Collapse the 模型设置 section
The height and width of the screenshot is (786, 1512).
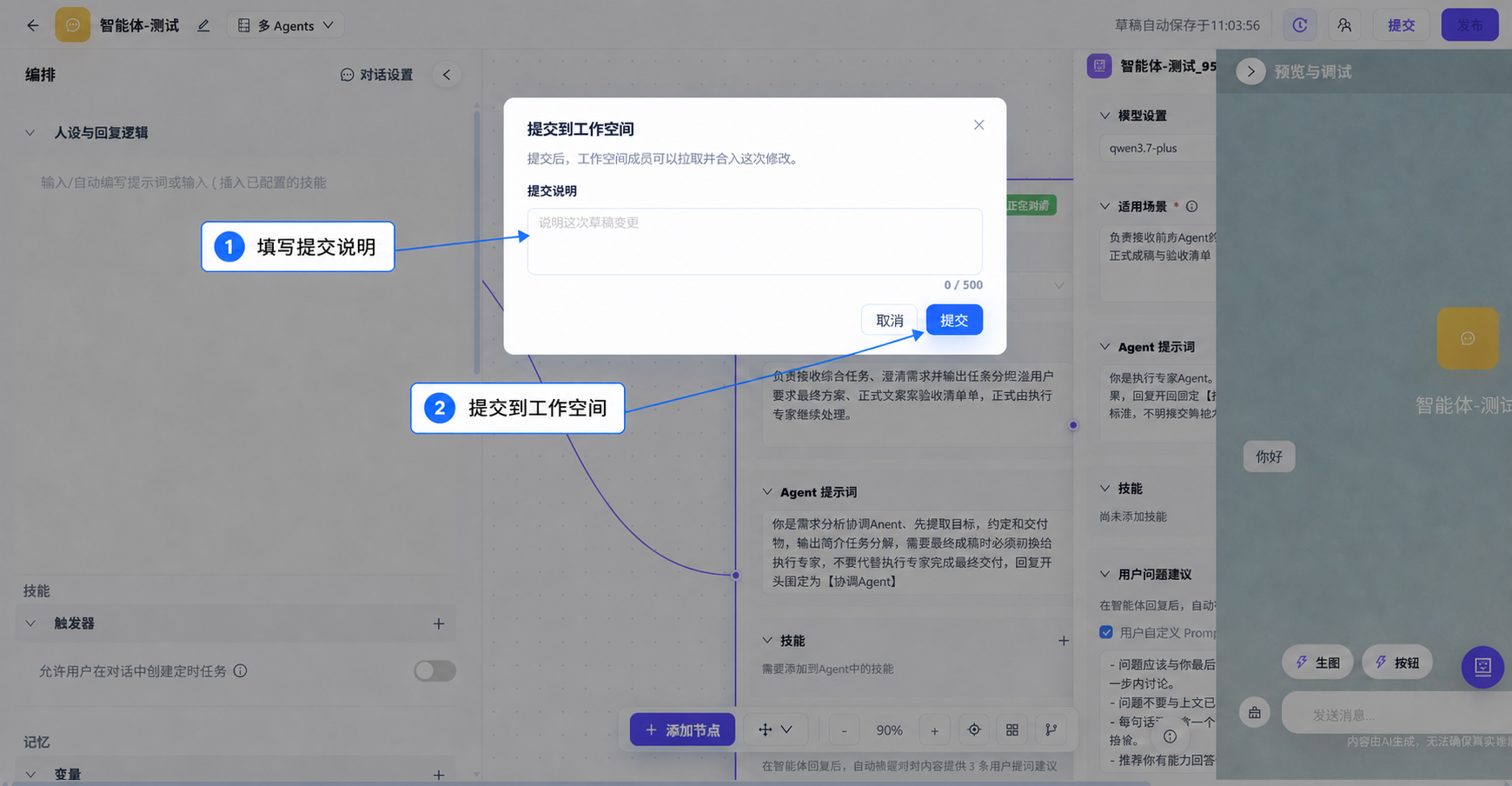1105,116
